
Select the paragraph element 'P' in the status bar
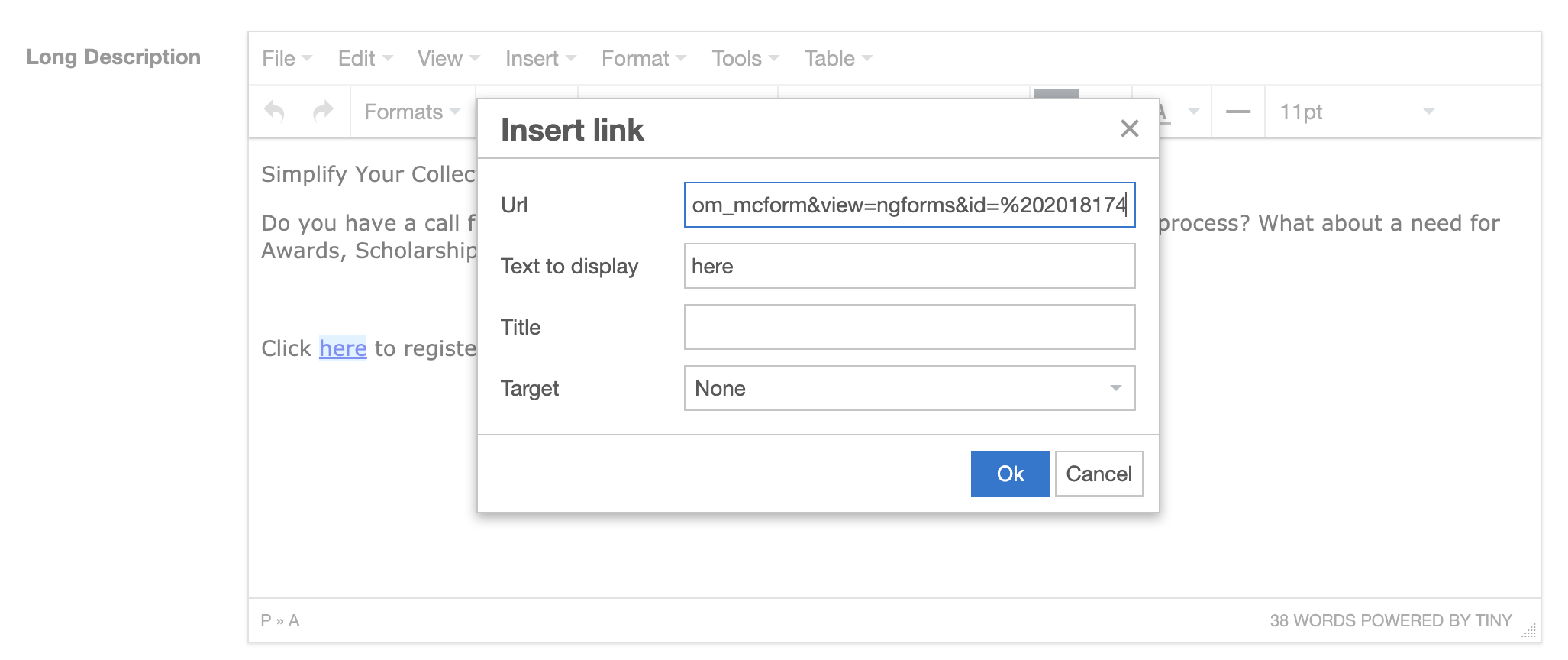click(x=264, y=620)
